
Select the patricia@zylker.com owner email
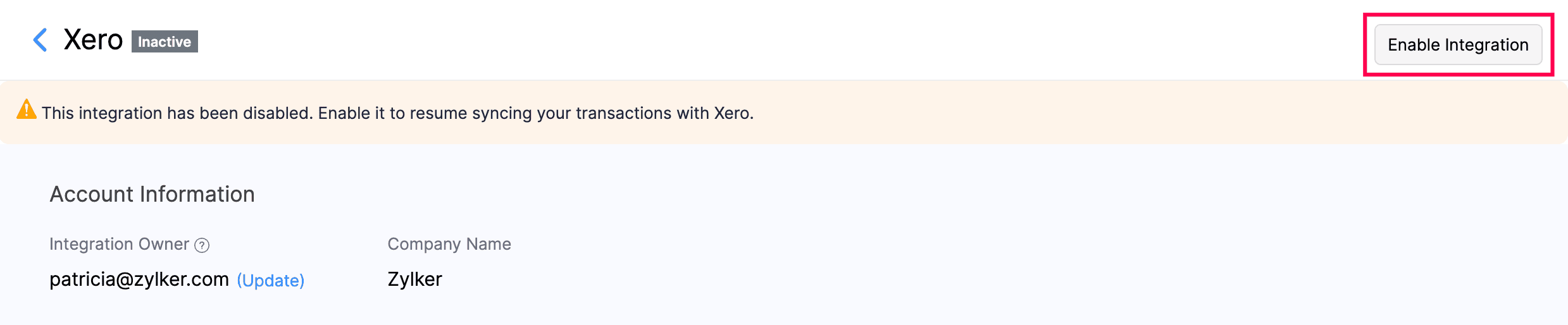pos(139,279)
